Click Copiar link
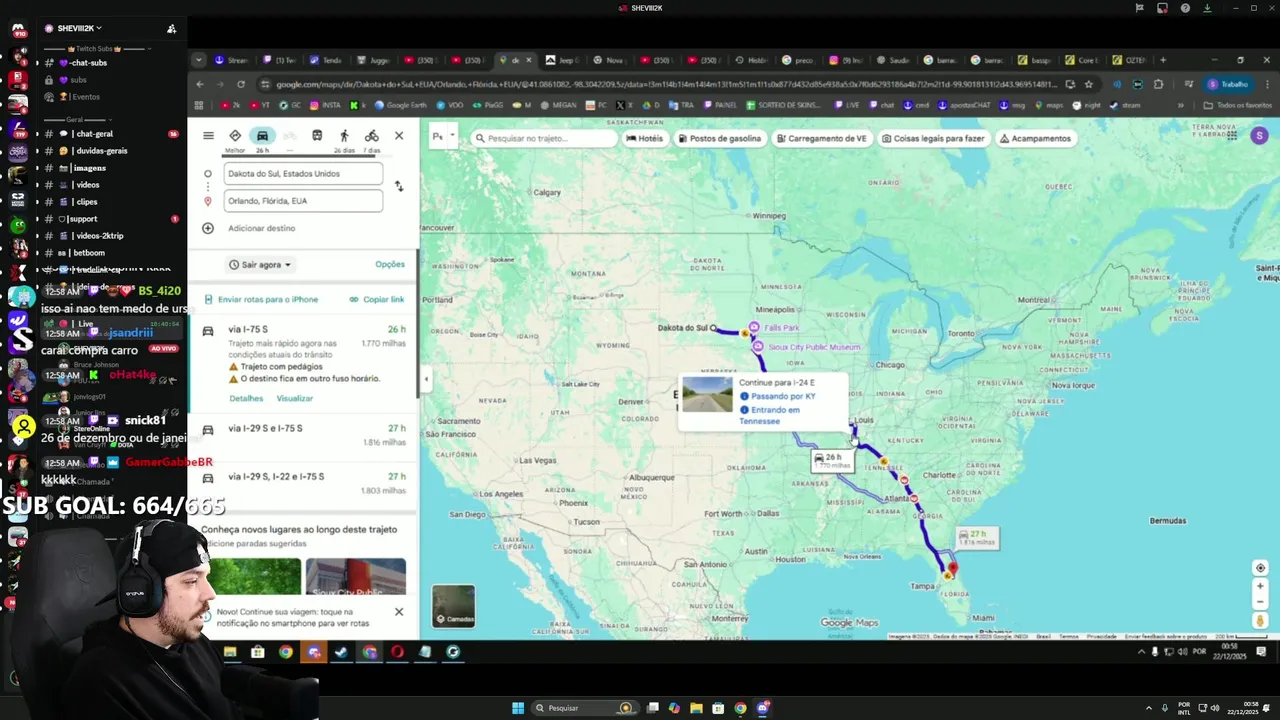 click(x=377, y=299)
